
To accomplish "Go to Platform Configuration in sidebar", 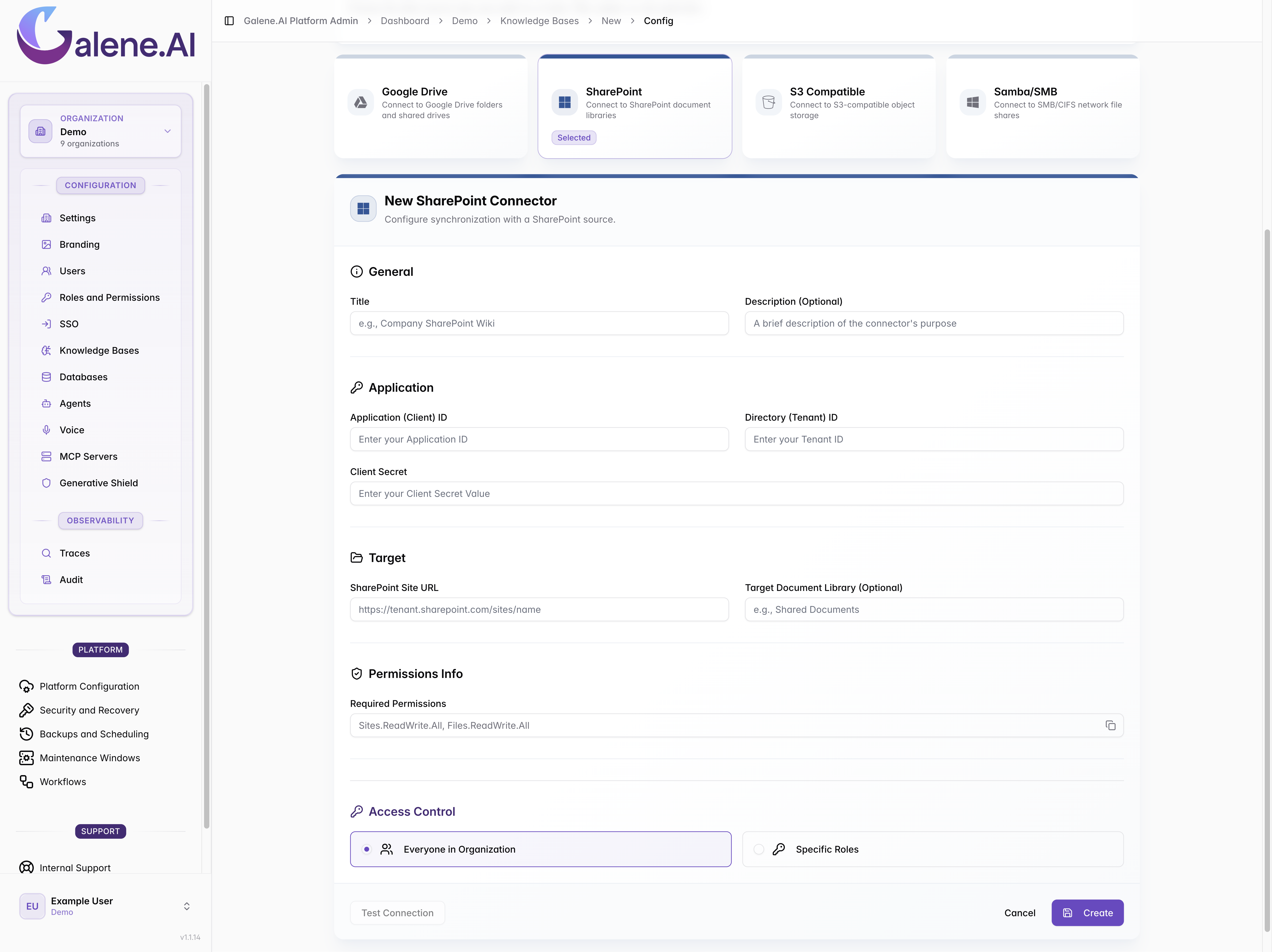I will coord(89,686).
